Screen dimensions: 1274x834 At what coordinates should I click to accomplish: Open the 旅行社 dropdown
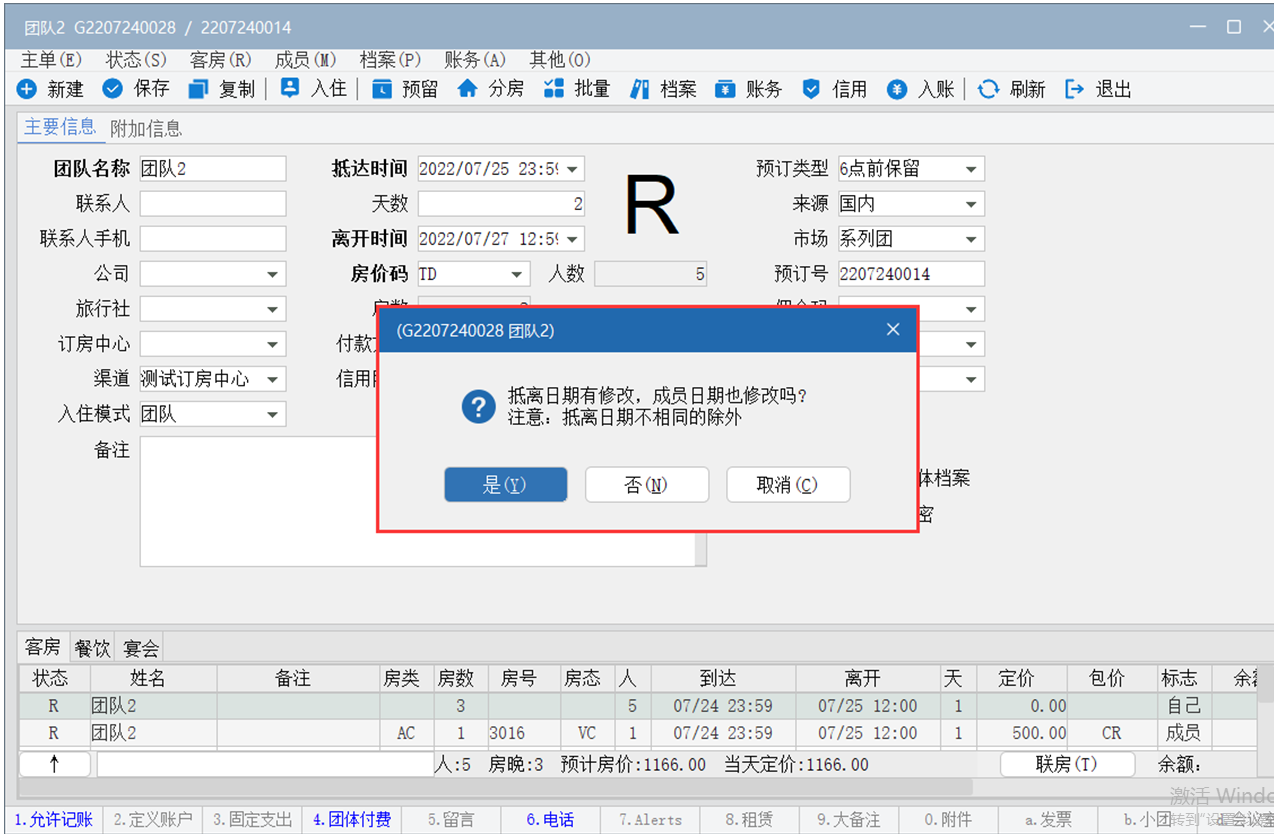(273, 309)
